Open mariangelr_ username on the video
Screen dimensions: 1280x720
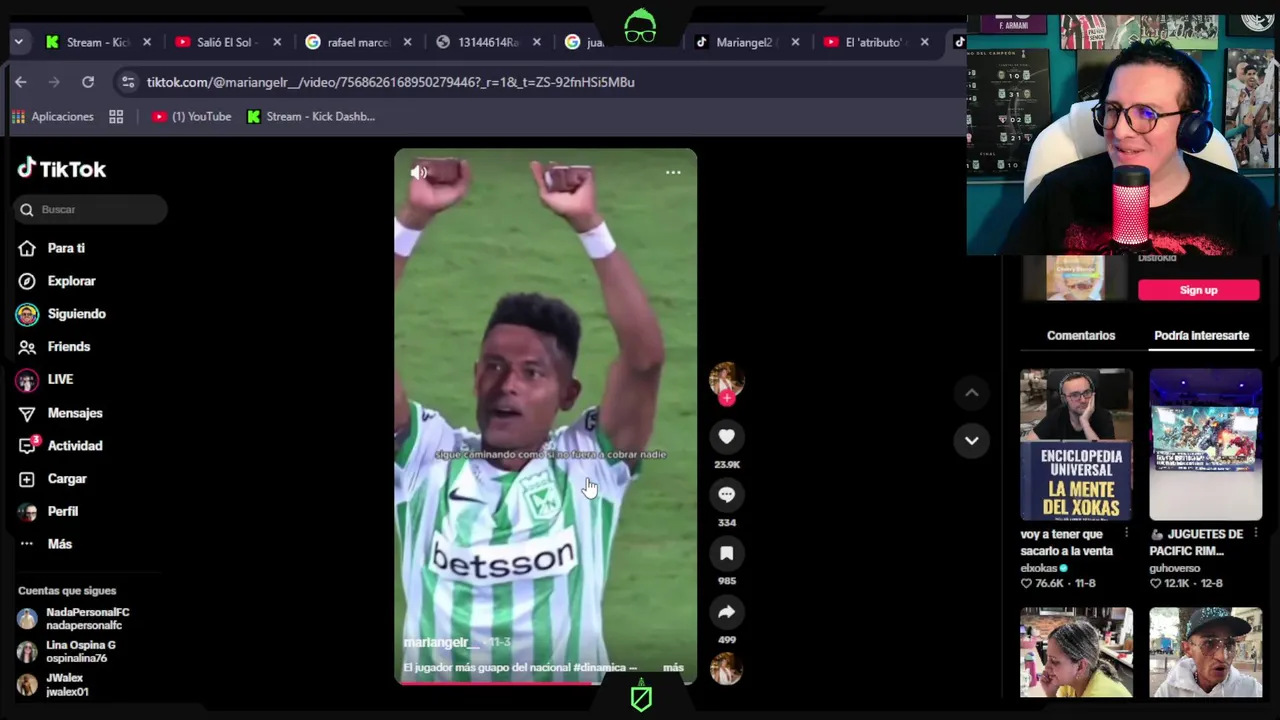(441, 642)
